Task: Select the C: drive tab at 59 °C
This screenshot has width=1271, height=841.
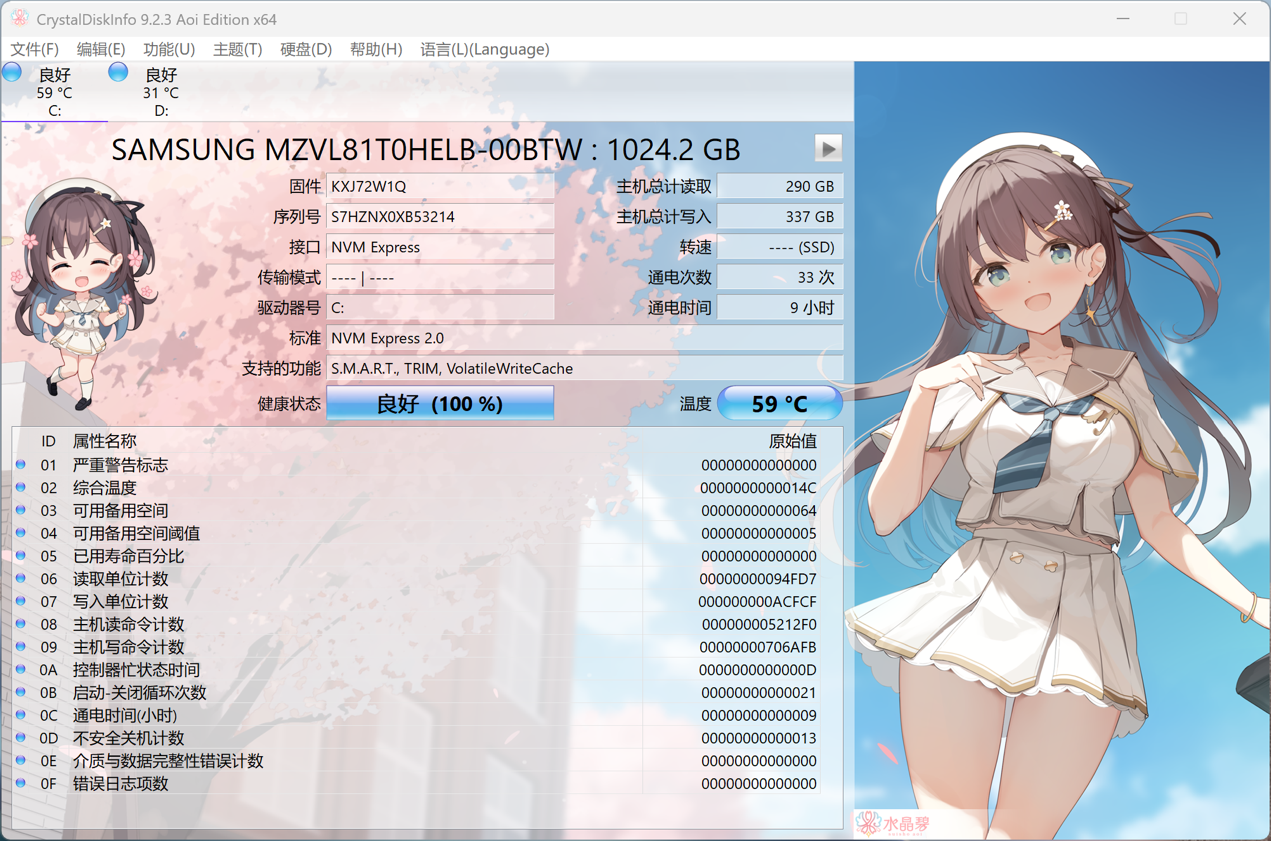Action: tap(54, 92)
